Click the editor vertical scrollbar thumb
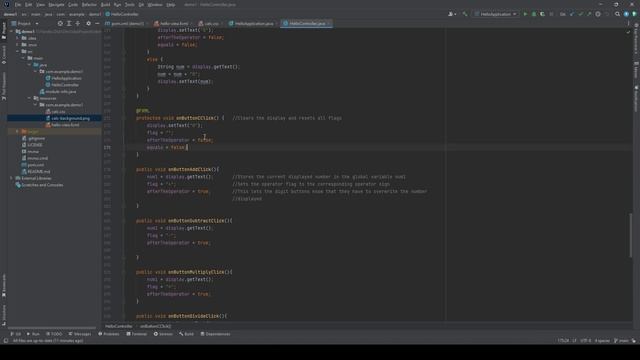 tap(631, 235)
